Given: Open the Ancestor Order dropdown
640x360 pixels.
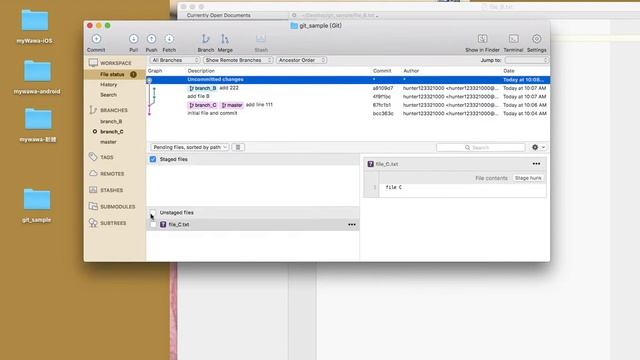Looking at the screenshot, I should tap(301, 60).
